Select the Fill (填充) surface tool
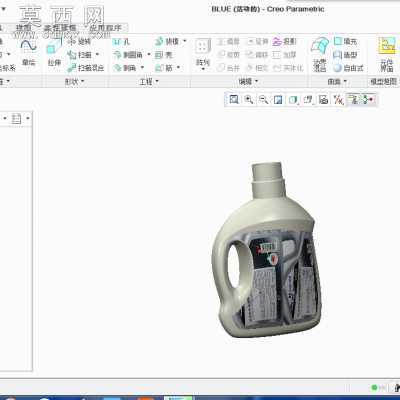Screen dimensions: 400x400 pyautogui.click(x=345, y=41)
